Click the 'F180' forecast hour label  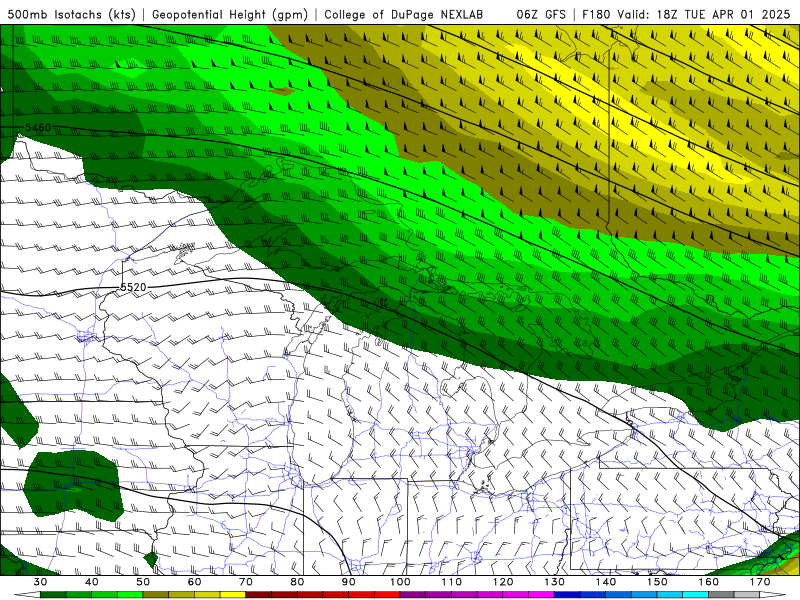(x=596, y=14)
